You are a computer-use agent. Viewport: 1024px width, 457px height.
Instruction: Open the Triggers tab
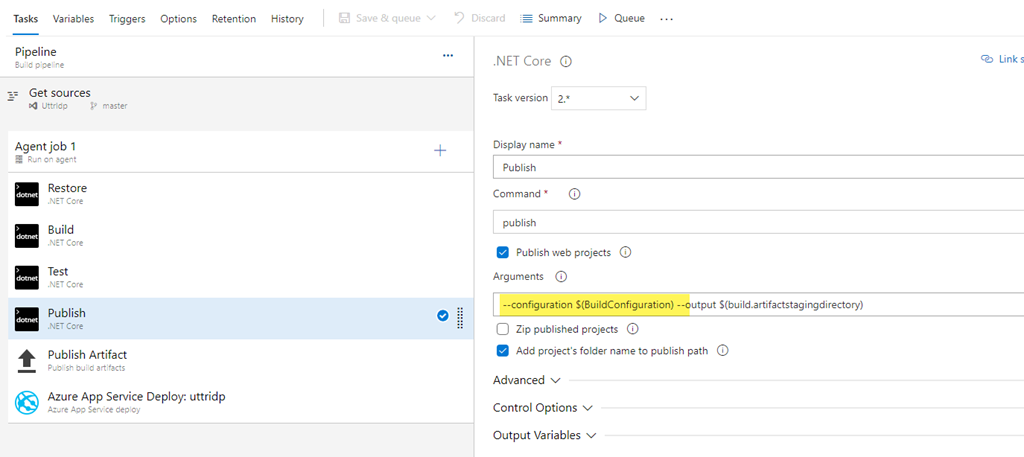pos(127,19)
